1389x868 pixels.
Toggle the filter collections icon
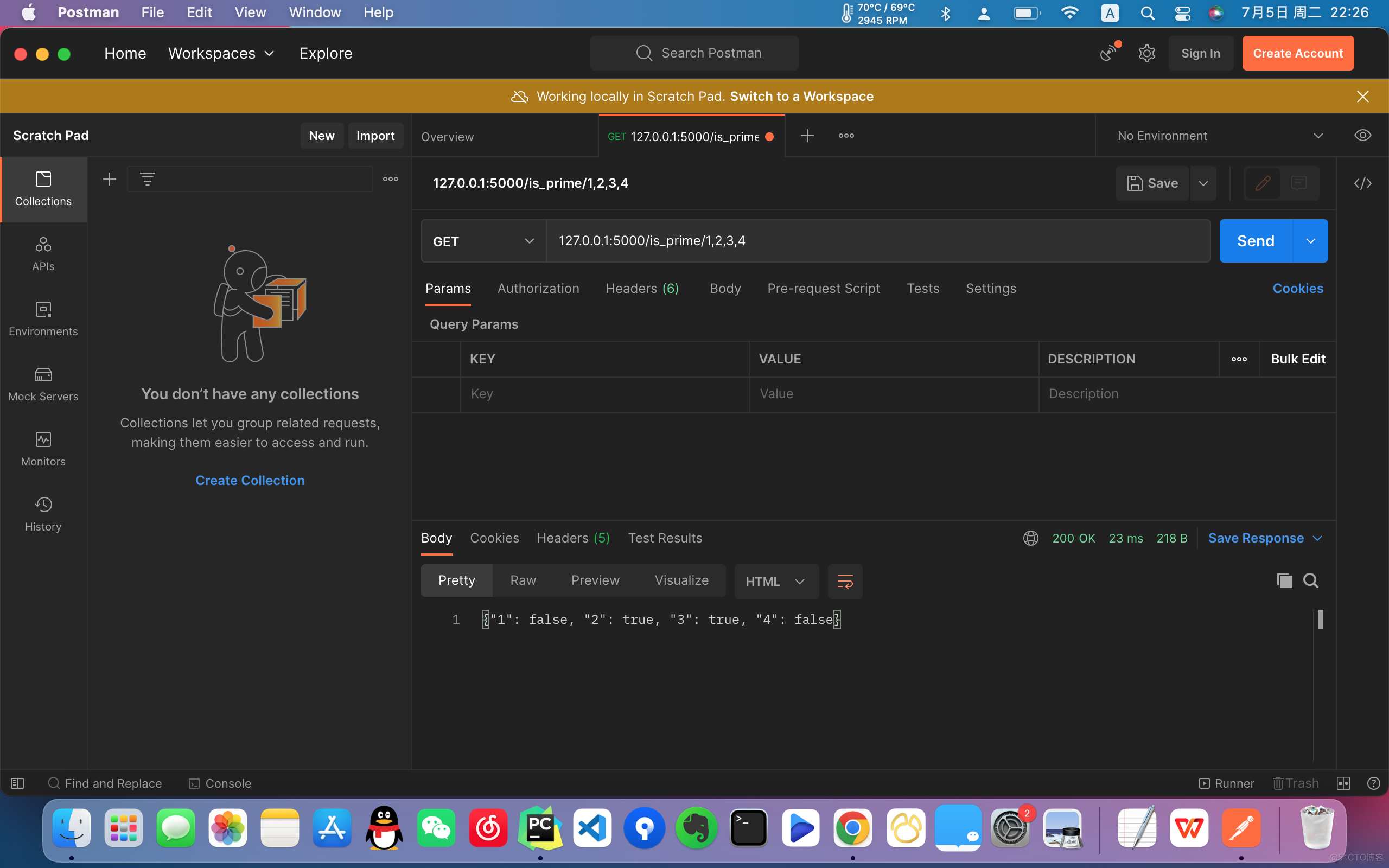click(148, 179)
